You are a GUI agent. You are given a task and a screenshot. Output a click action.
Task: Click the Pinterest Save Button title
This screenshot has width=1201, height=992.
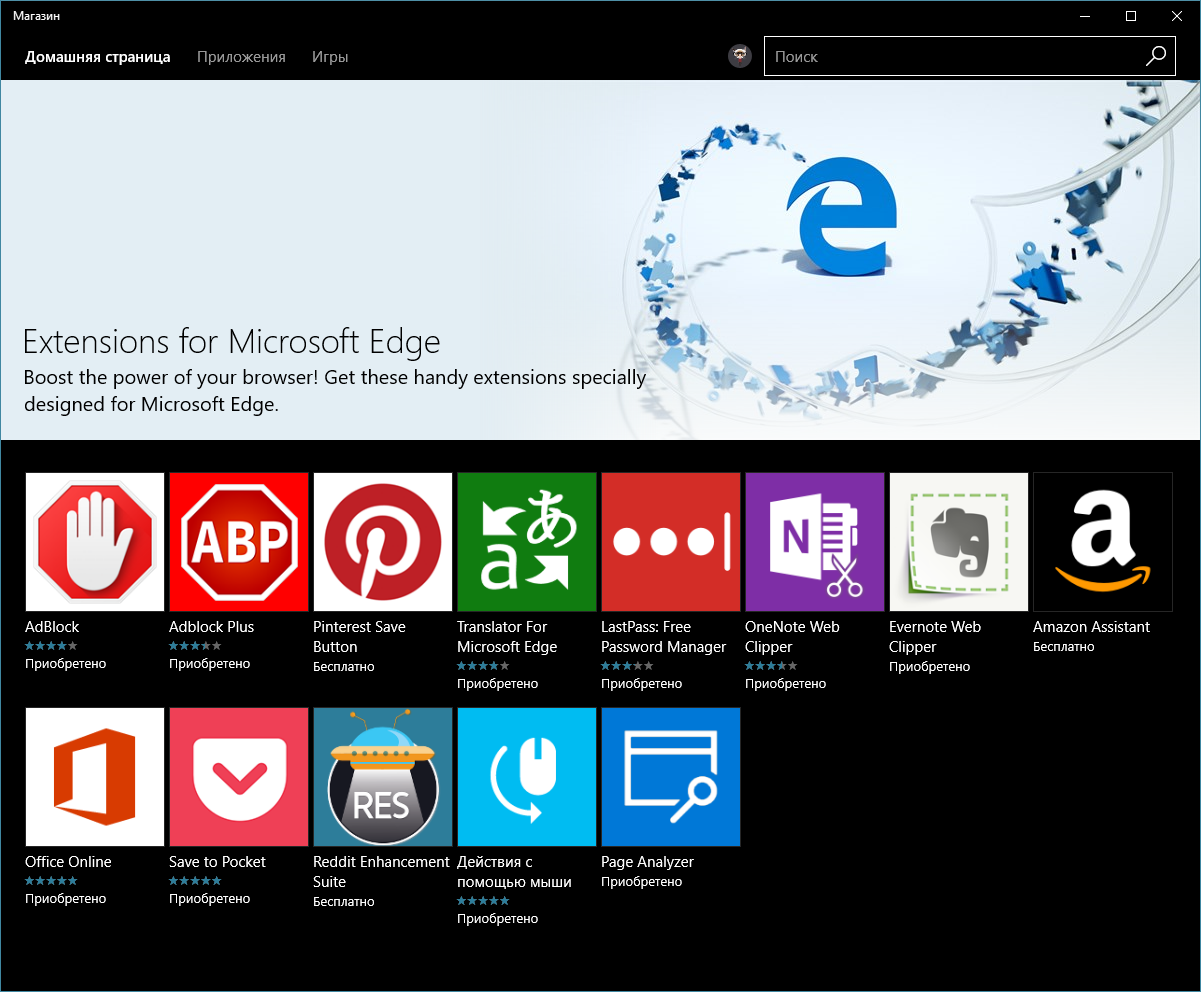coord(360,637)
